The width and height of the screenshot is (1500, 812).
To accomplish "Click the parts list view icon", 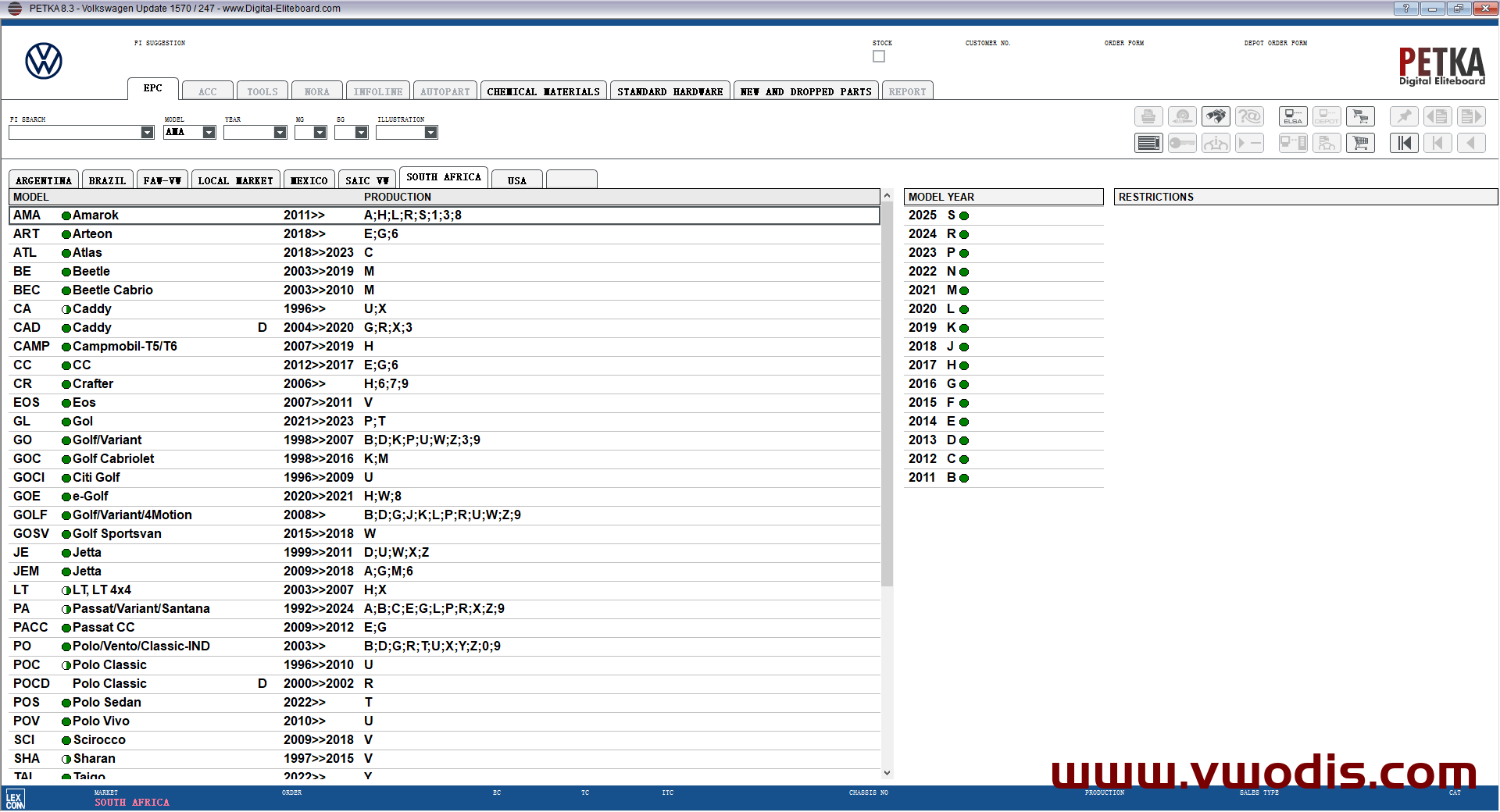I will (x=1148, y=143).
